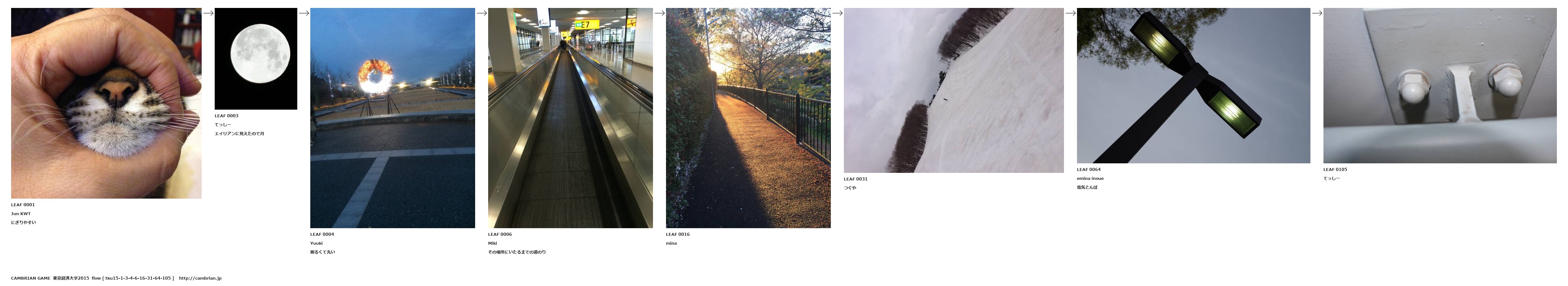Screen dimensions: 1568x286
Task: Open the illuminated wreath photo
Action: tap(393, 118)
